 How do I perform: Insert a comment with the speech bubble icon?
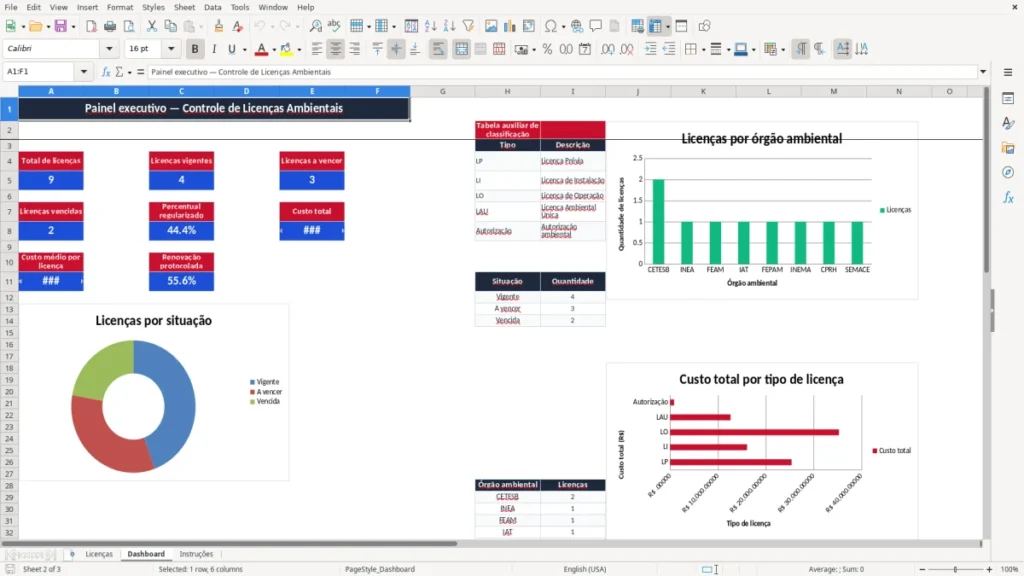(596, 26)
